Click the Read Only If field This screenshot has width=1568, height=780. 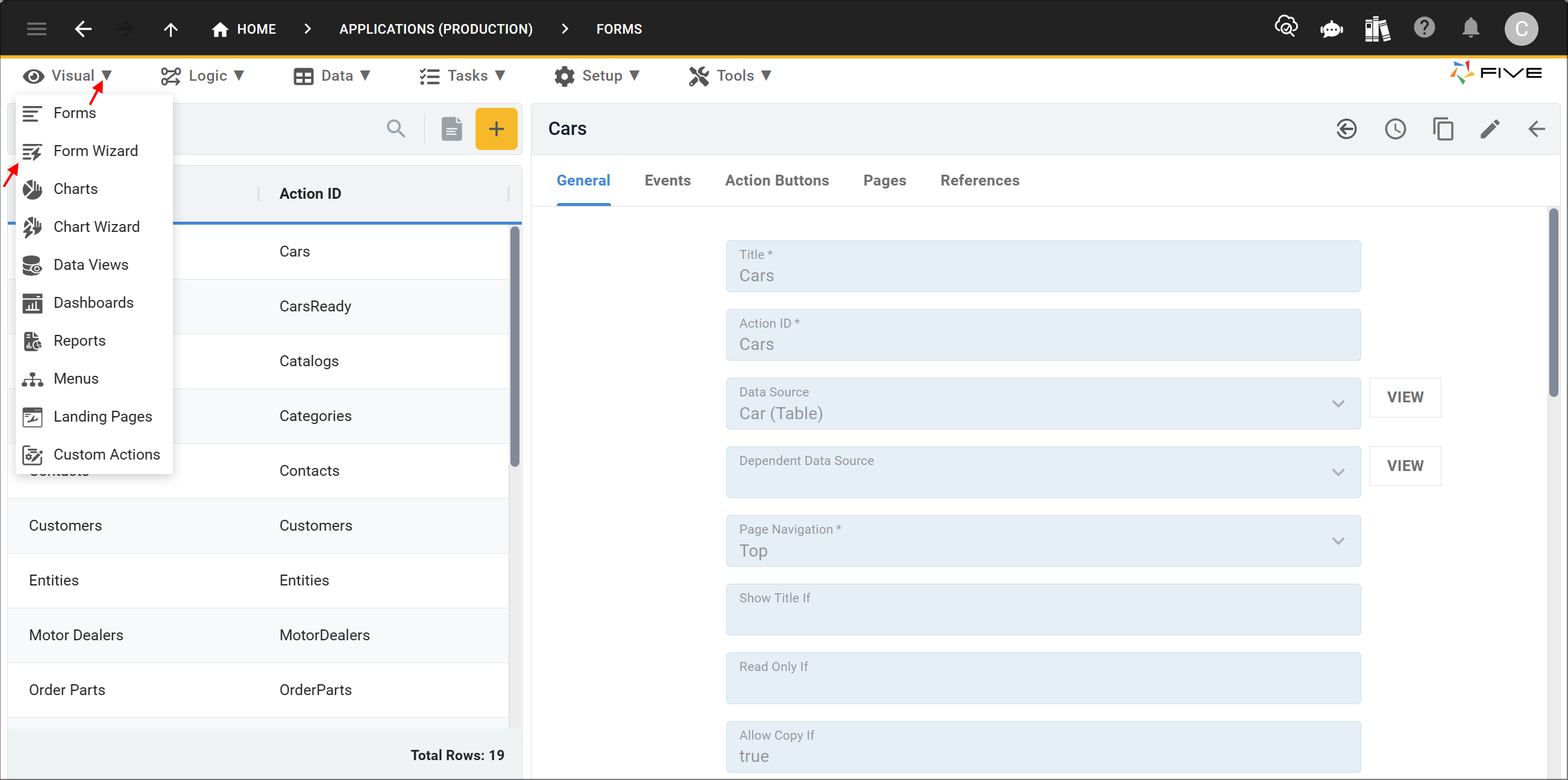1043,678
